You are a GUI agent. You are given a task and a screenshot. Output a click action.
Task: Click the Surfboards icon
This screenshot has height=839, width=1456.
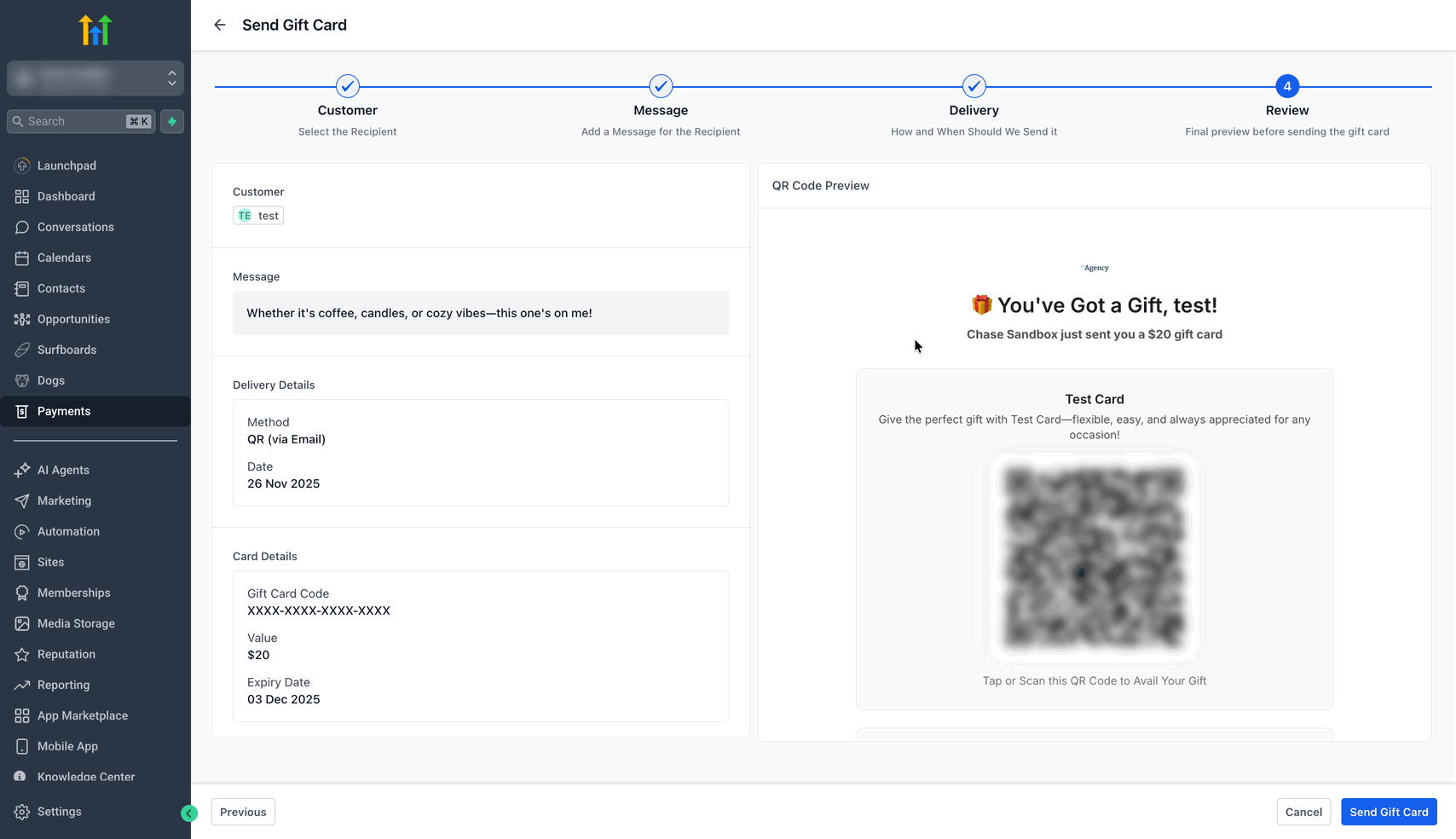(22, 350)
